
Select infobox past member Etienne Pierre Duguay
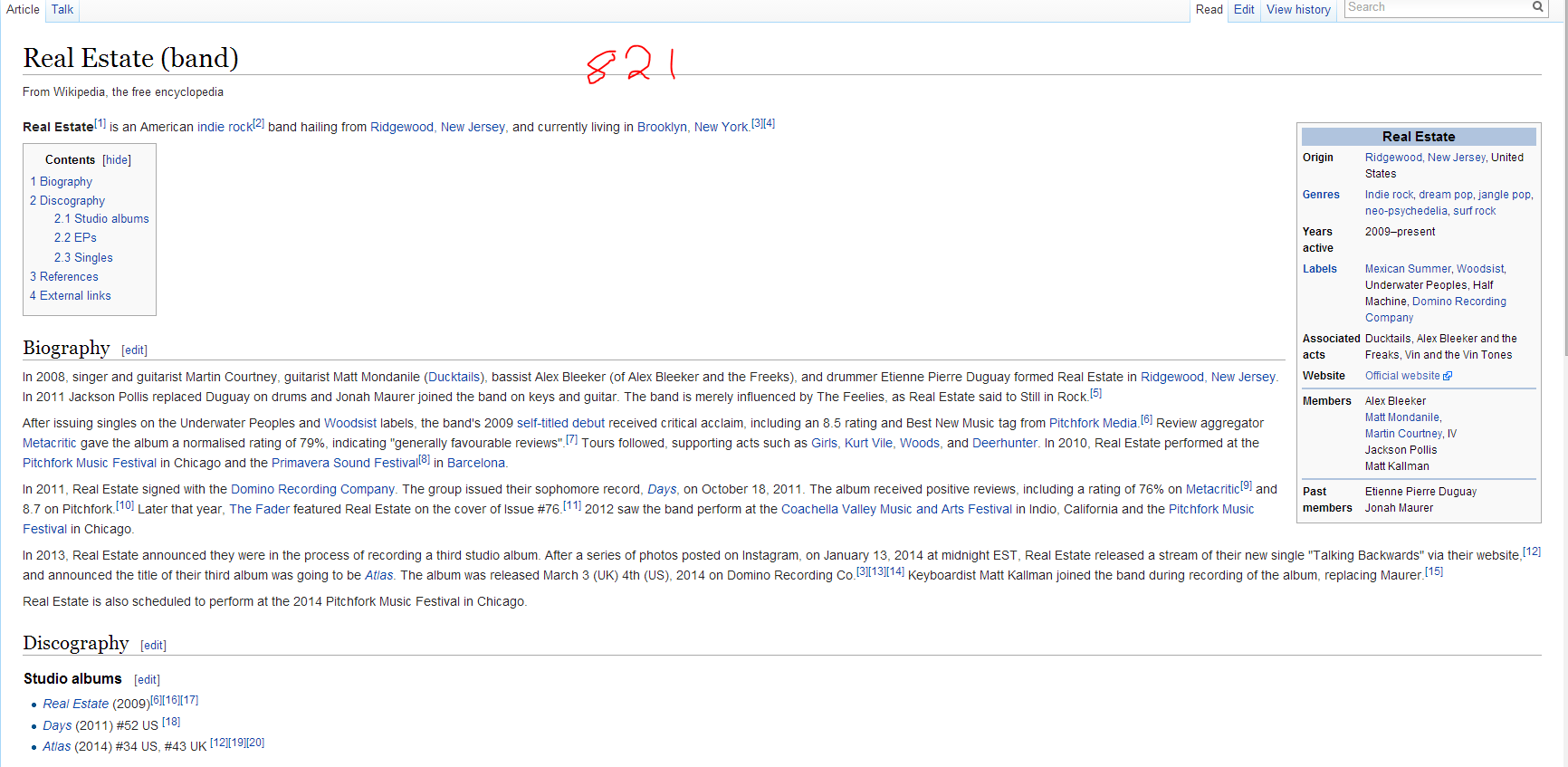coord(1420,492)
